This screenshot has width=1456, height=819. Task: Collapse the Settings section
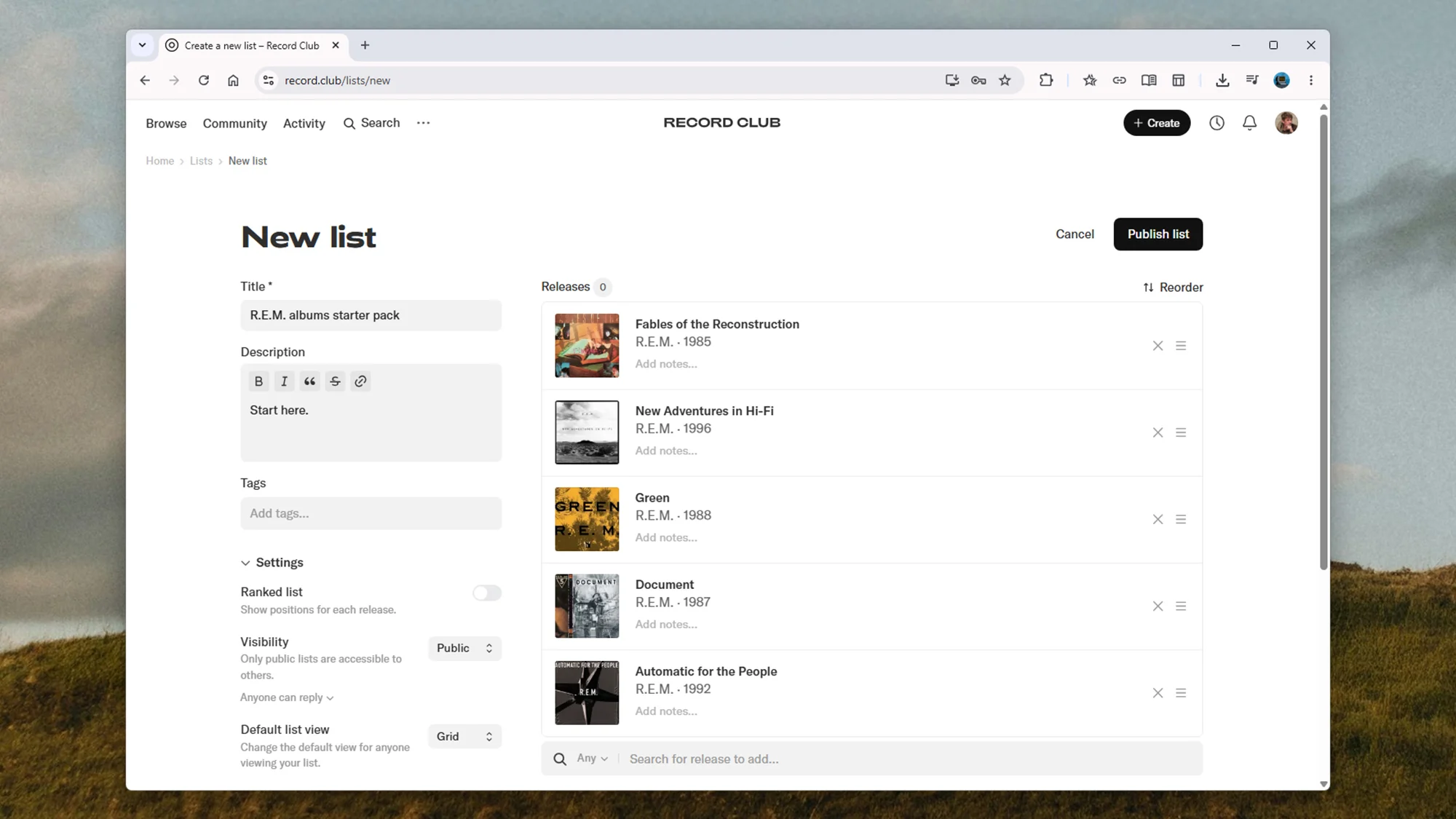tap(272, 563)
